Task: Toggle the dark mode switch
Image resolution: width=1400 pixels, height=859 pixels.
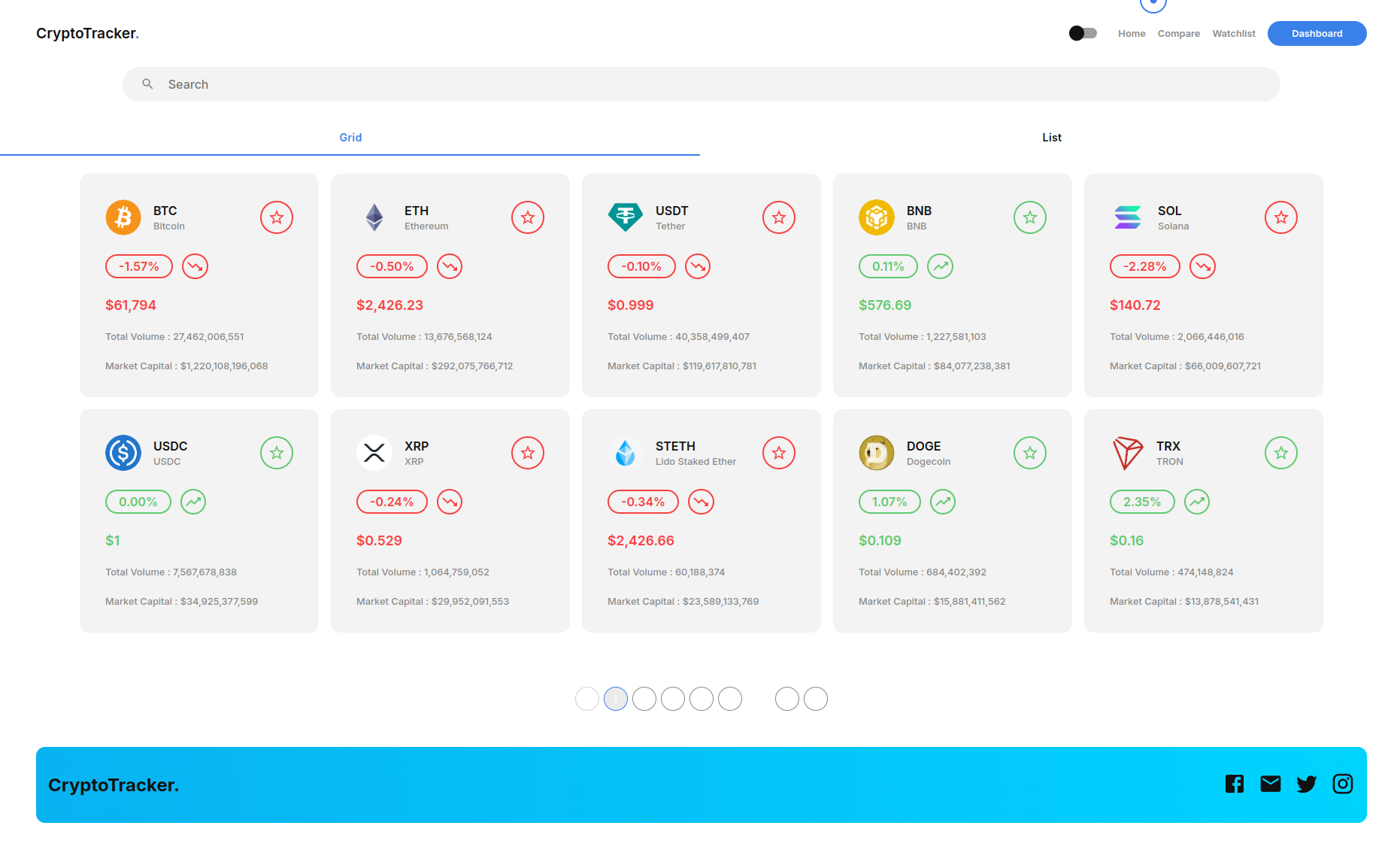Action: (1083, 33)
